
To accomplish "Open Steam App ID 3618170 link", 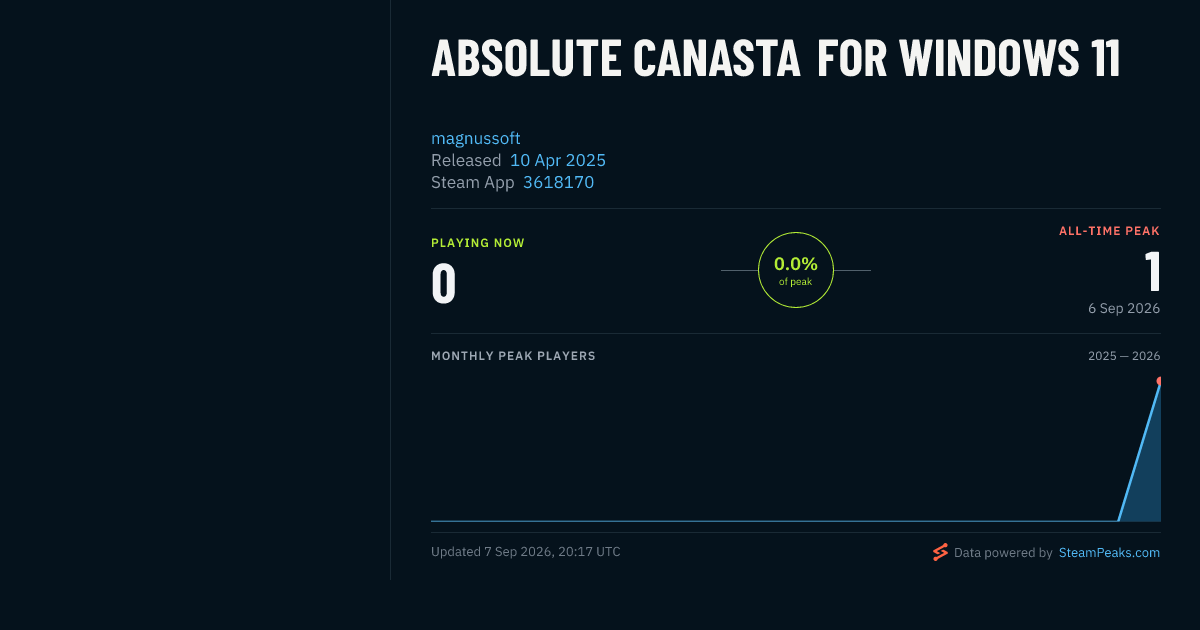I will click(x=558, y=182).
